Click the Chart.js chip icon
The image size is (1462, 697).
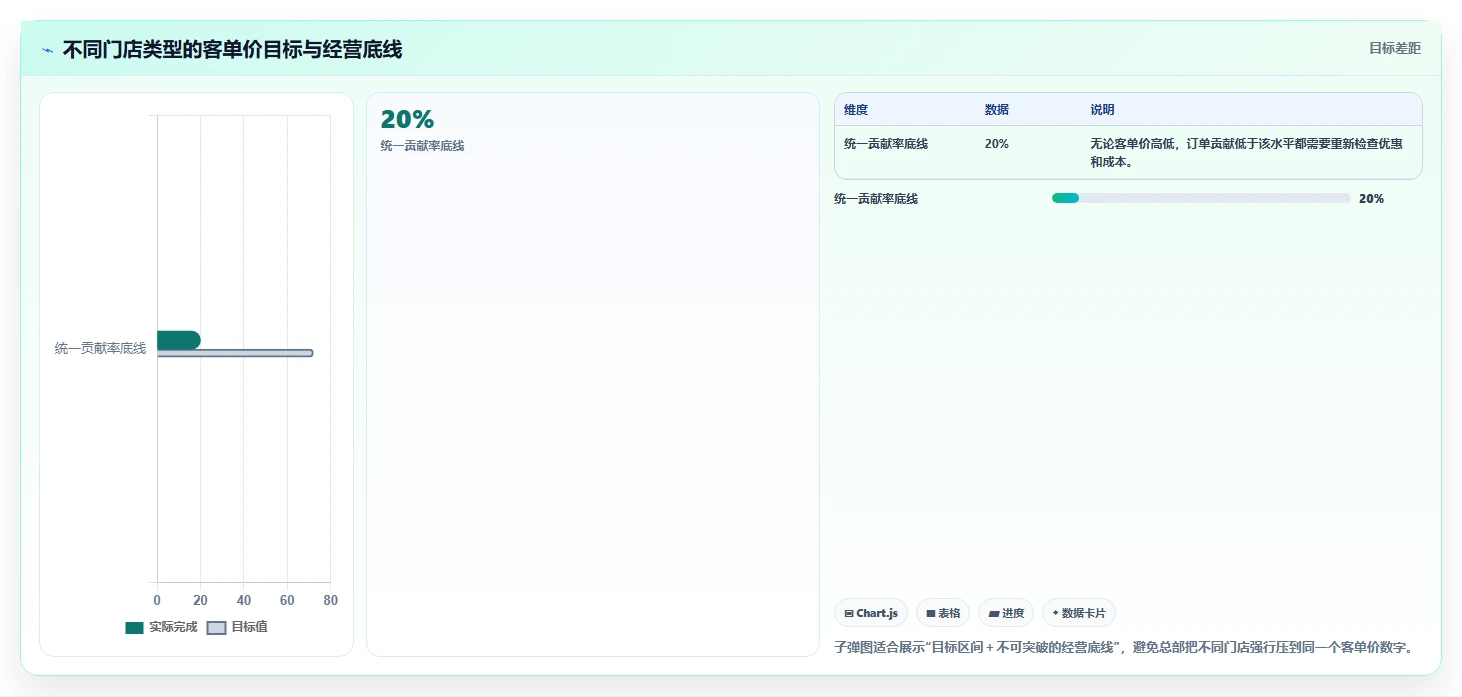(x=849, y=614)
